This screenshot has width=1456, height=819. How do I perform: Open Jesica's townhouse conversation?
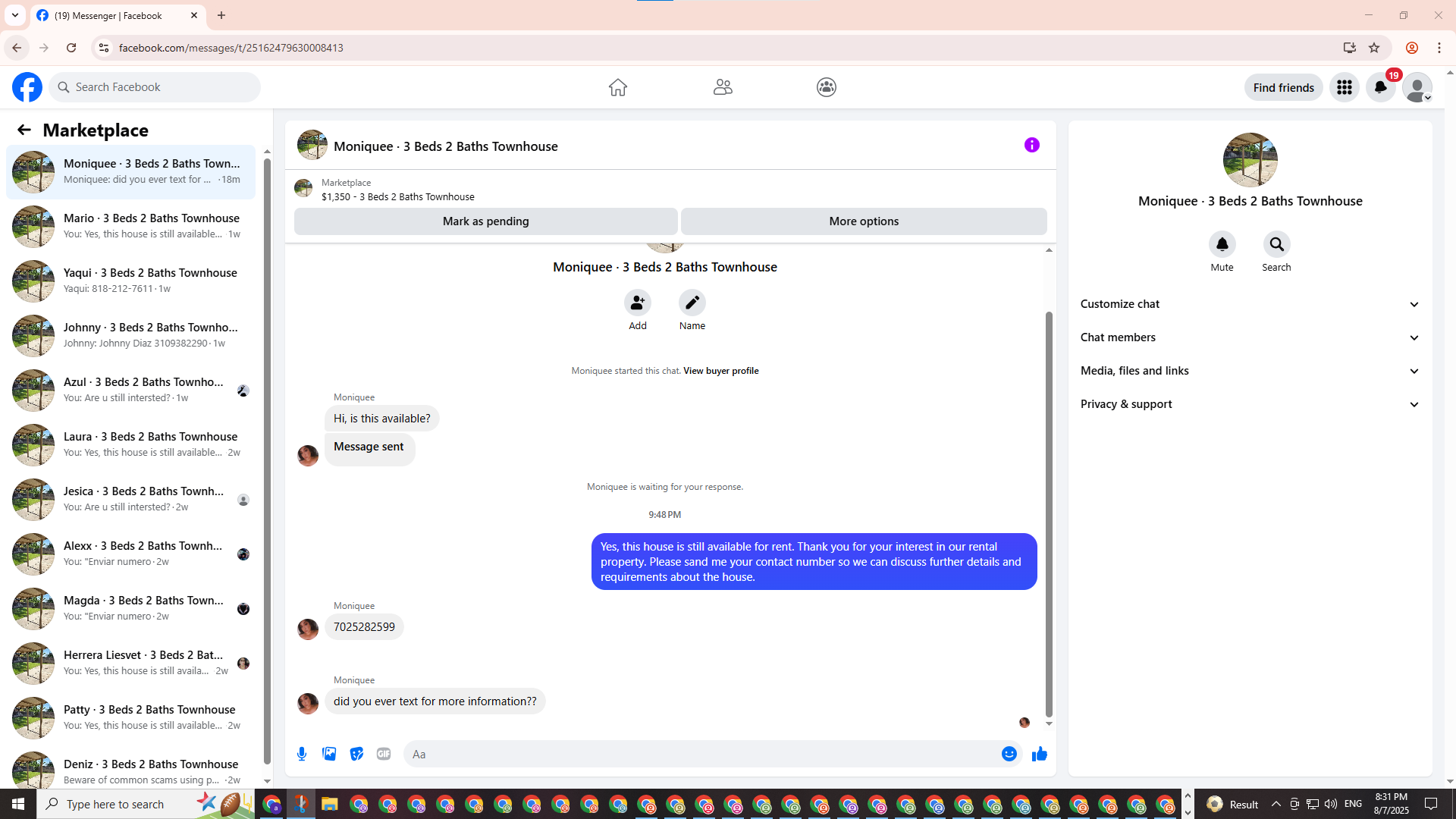(131, 499)
